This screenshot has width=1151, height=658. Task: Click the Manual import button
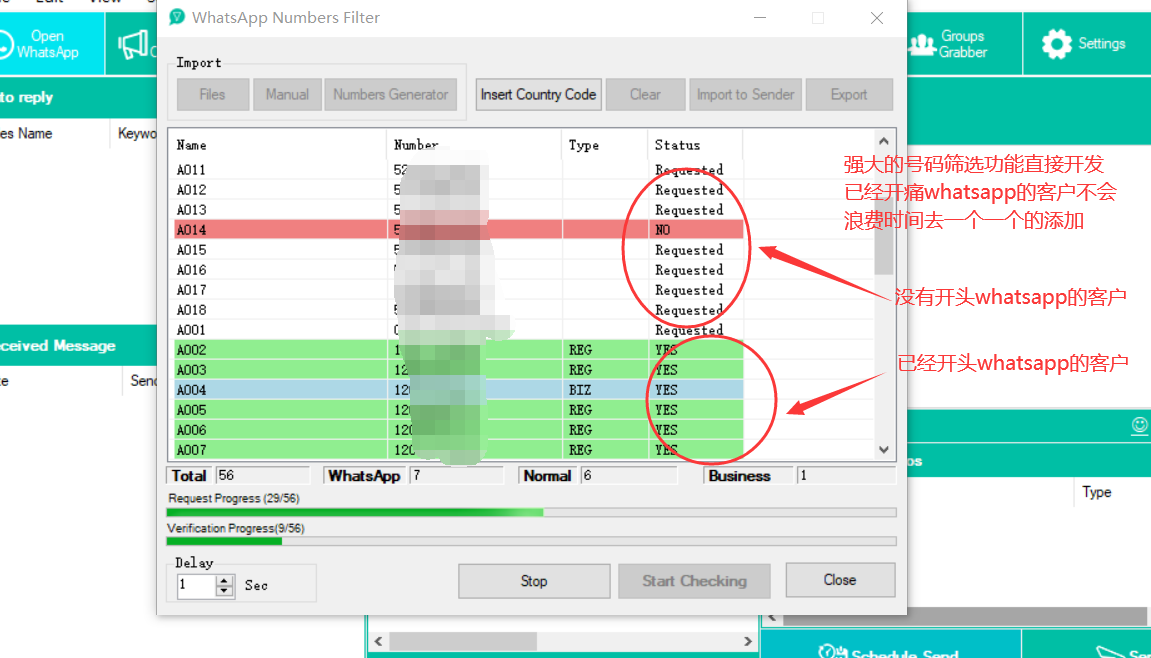point(287,95)
